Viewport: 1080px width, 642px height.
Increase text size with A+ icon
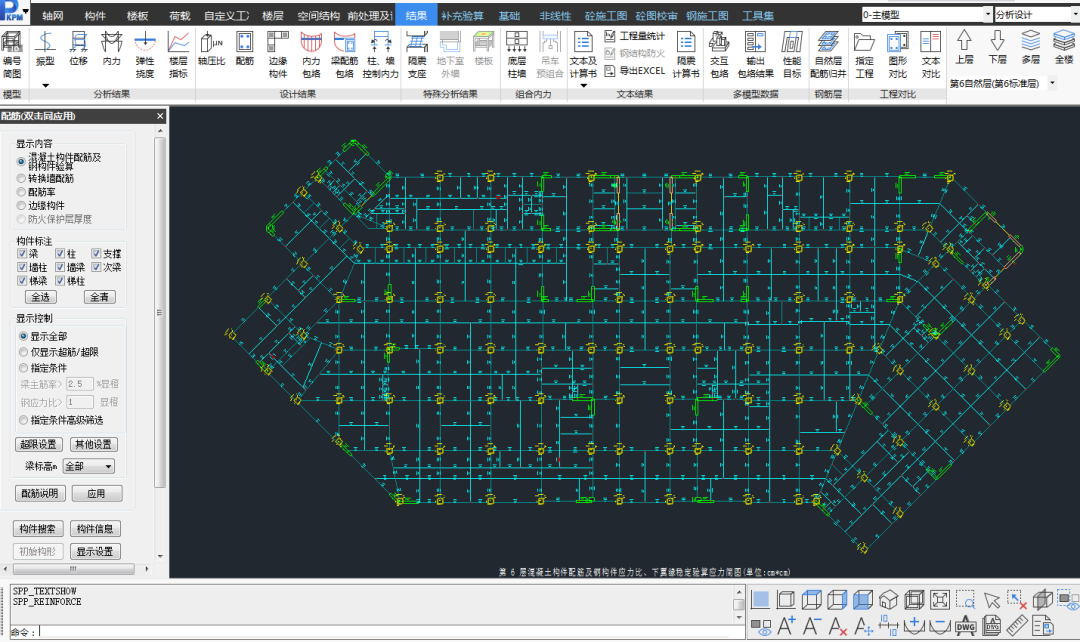coord(786,625)
